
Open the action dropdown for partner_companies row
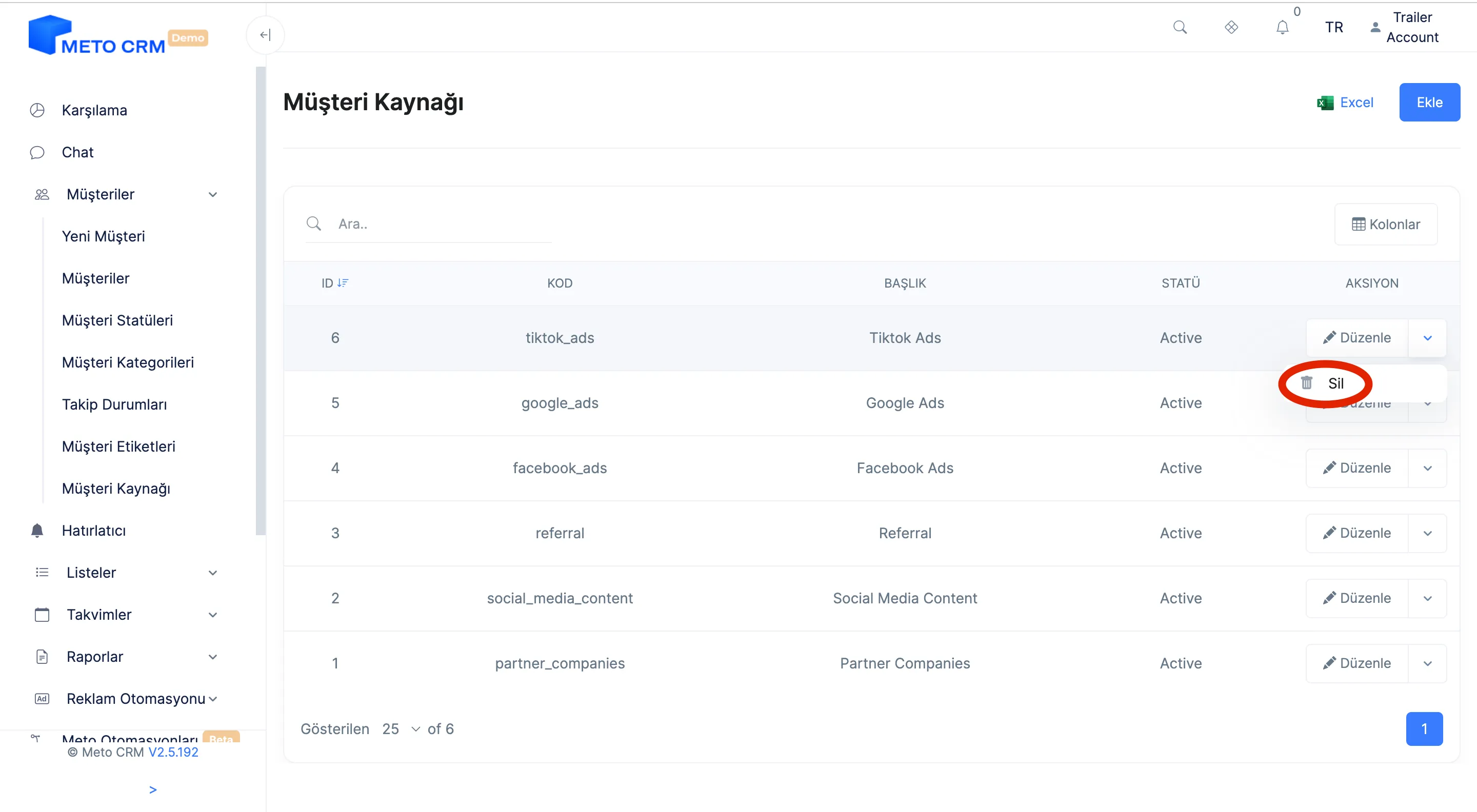click(1427, 663)
